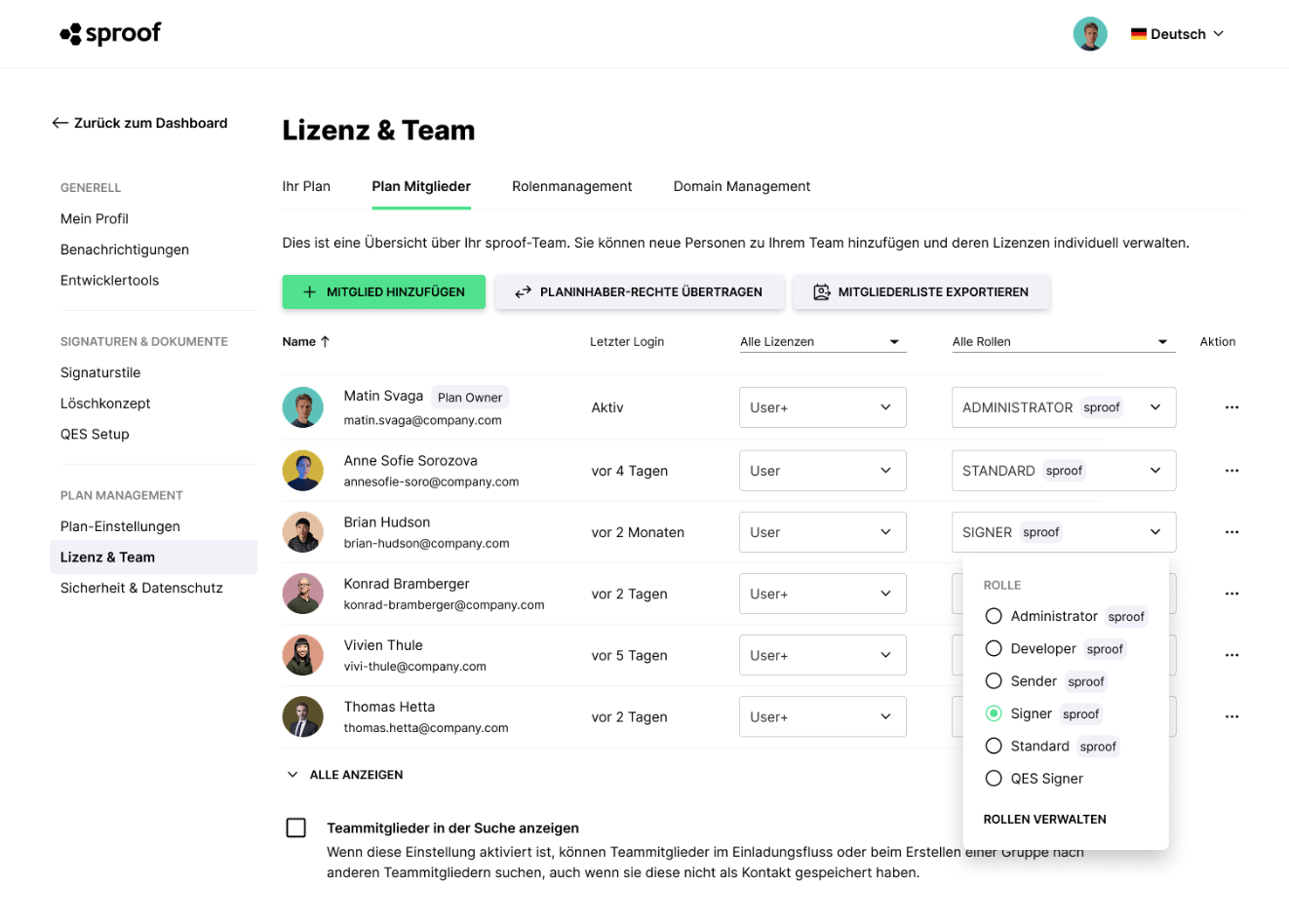Click the selected Signer radio button
The width and height of the screenshot is (1289, 924).
pyautogui.click(x=994, y=713)
